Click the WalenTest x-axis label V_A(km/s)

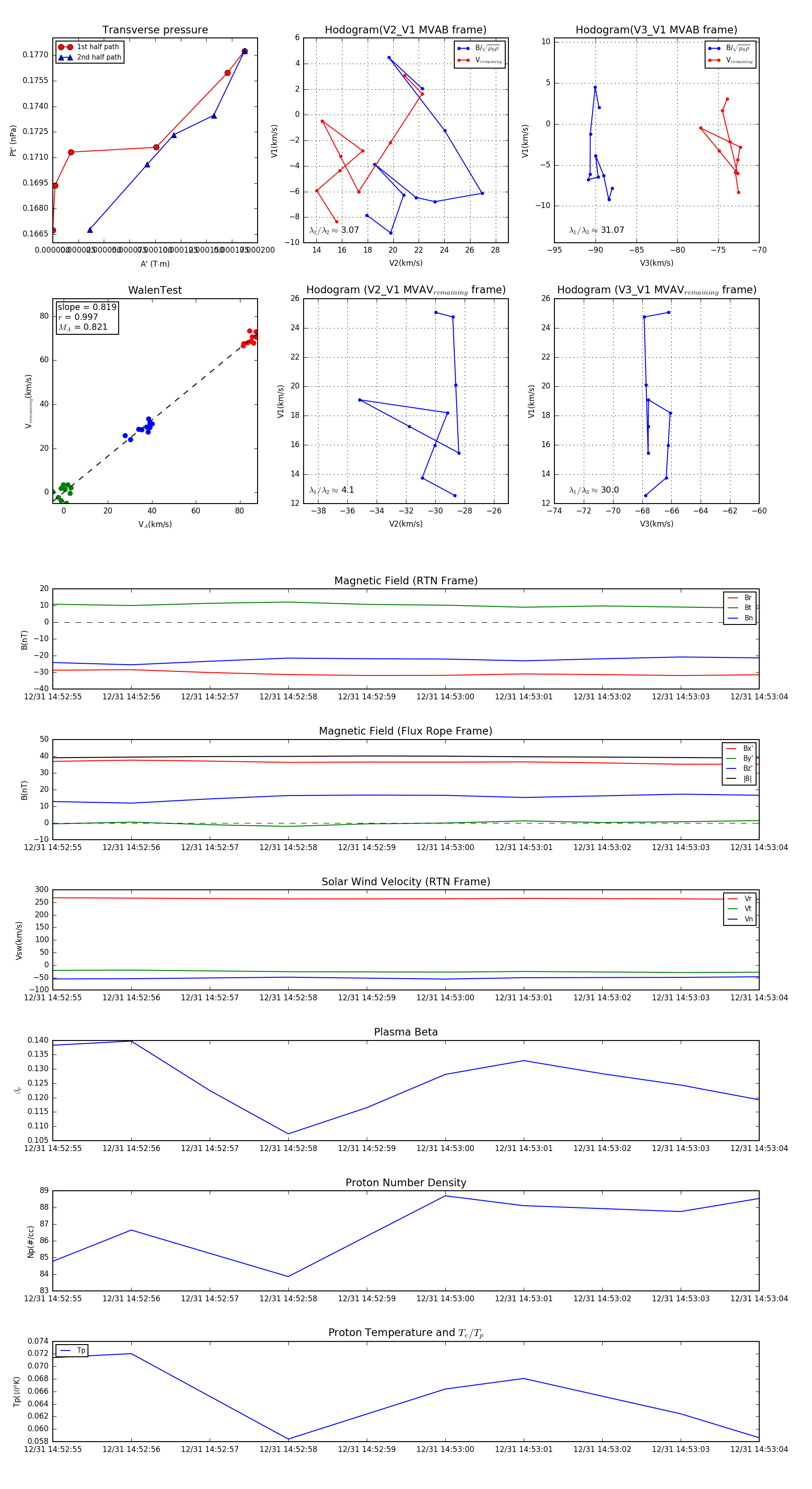pyautogui.click(x=155, y=524)
